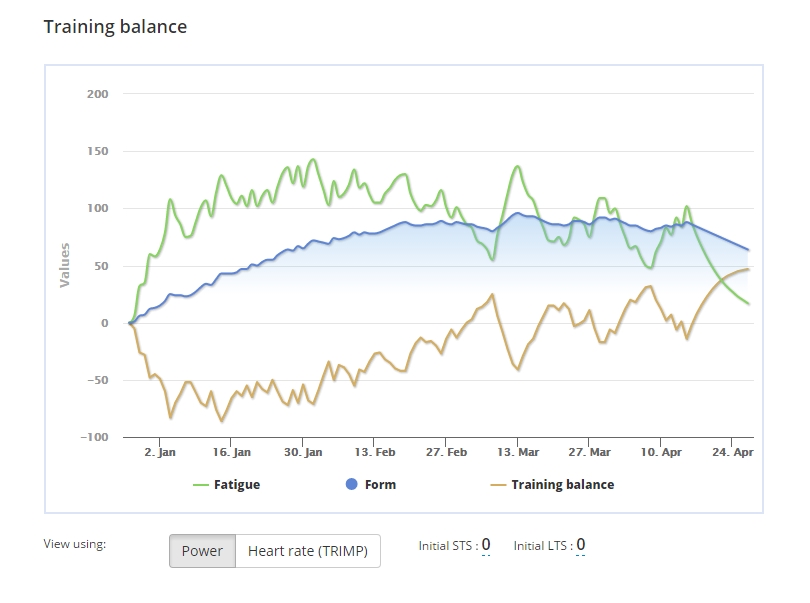The height and width of the screenshot is (603, 810).
Task: Switch view to Heart rate (TRIMP)
Action: [x=308, y=551]
